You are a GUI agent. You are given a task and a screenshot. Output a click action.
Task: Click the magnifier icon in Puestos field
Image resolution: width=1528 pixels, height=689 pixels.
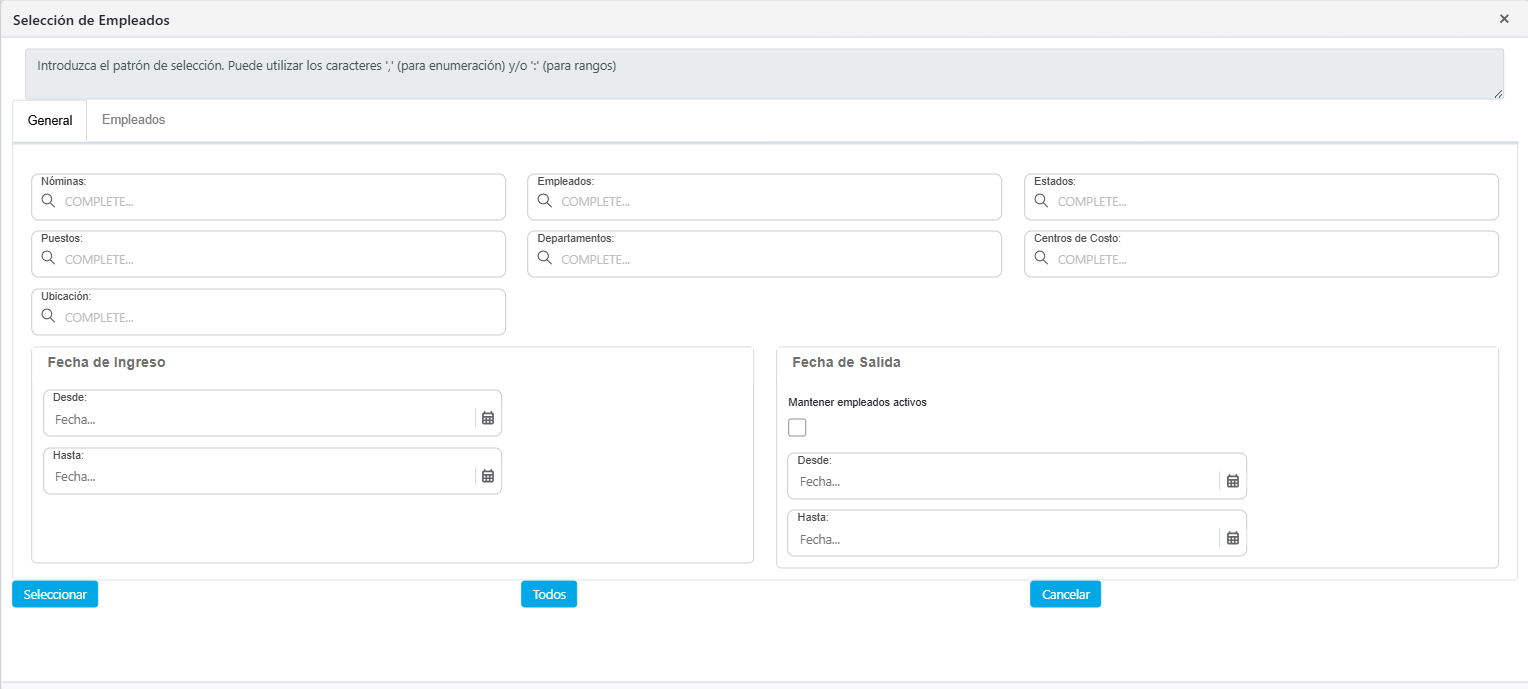coord(48,258)
